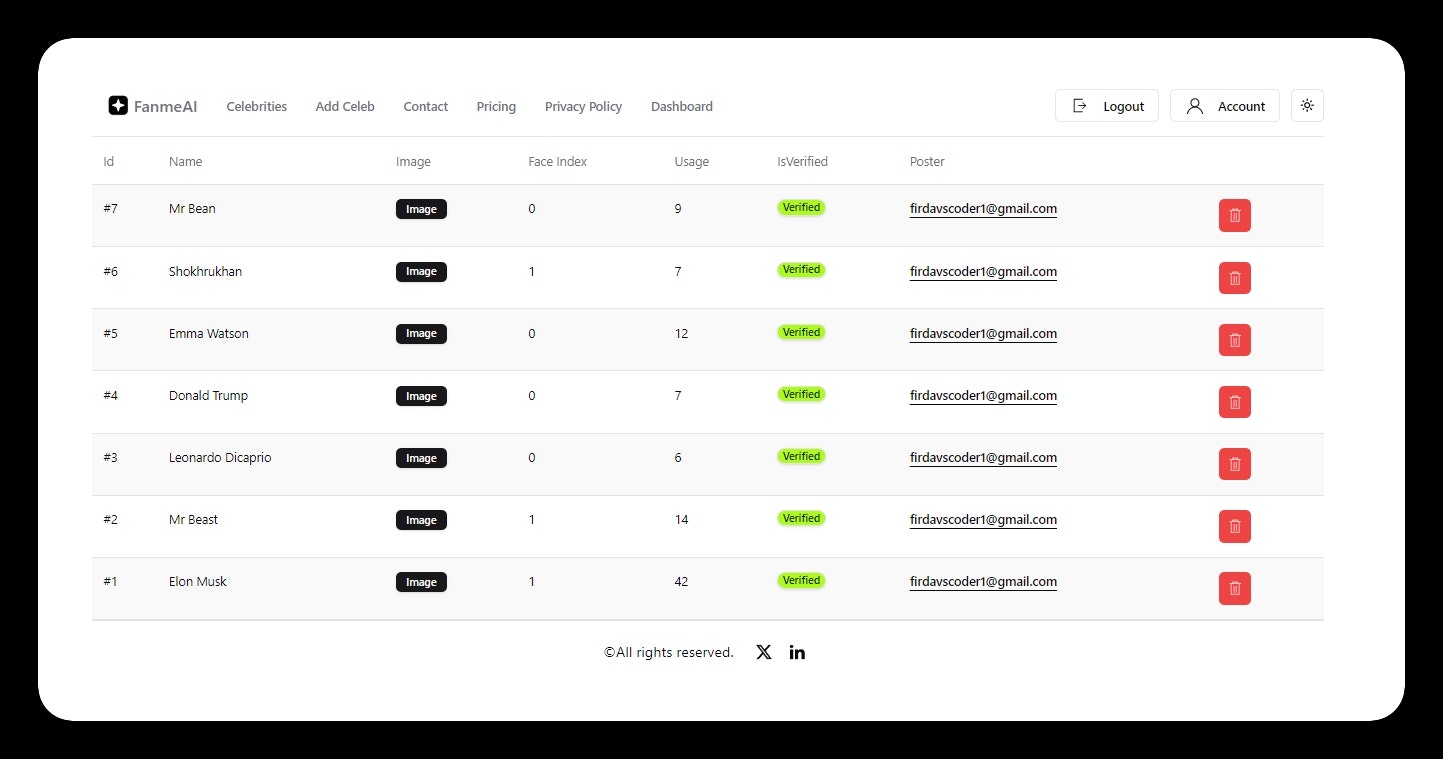Click usage value 14 for Mr Beast
The image size is (1443, 759).
coord(681,519)
